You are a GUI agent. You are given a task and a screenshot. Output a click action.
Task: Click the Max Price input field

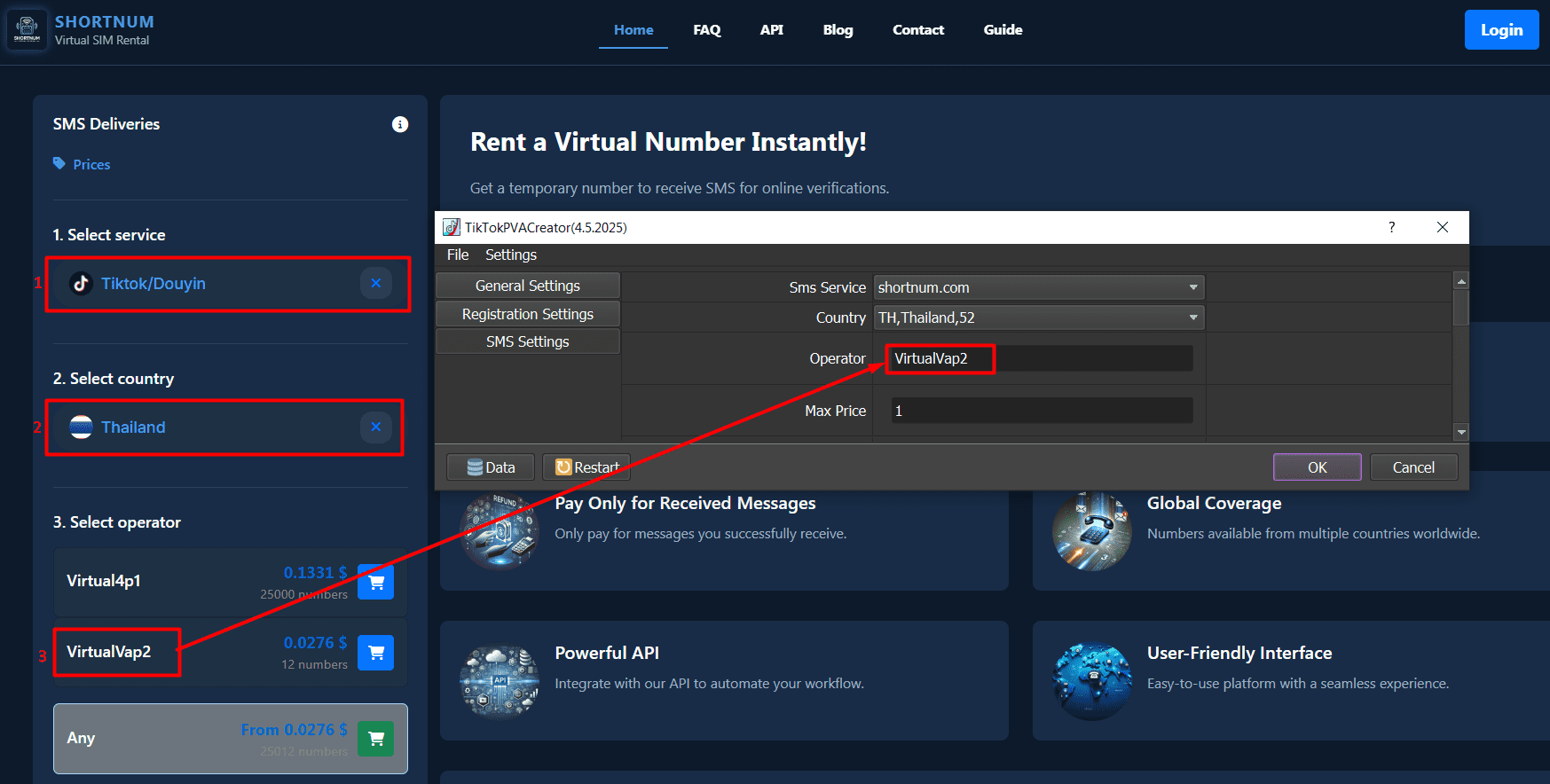[1042, 411]
